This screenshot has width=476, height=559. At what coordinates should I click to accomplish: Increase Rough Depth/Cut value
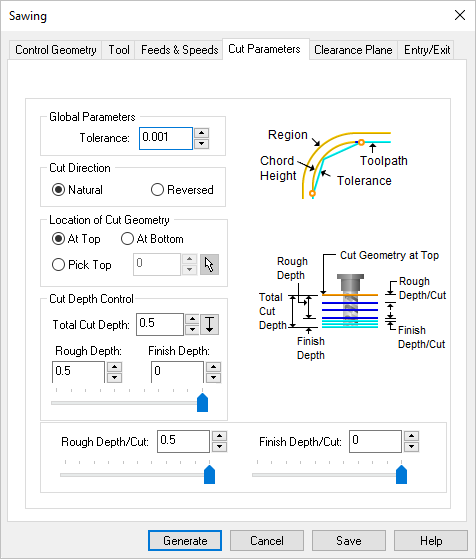[219, 436]
